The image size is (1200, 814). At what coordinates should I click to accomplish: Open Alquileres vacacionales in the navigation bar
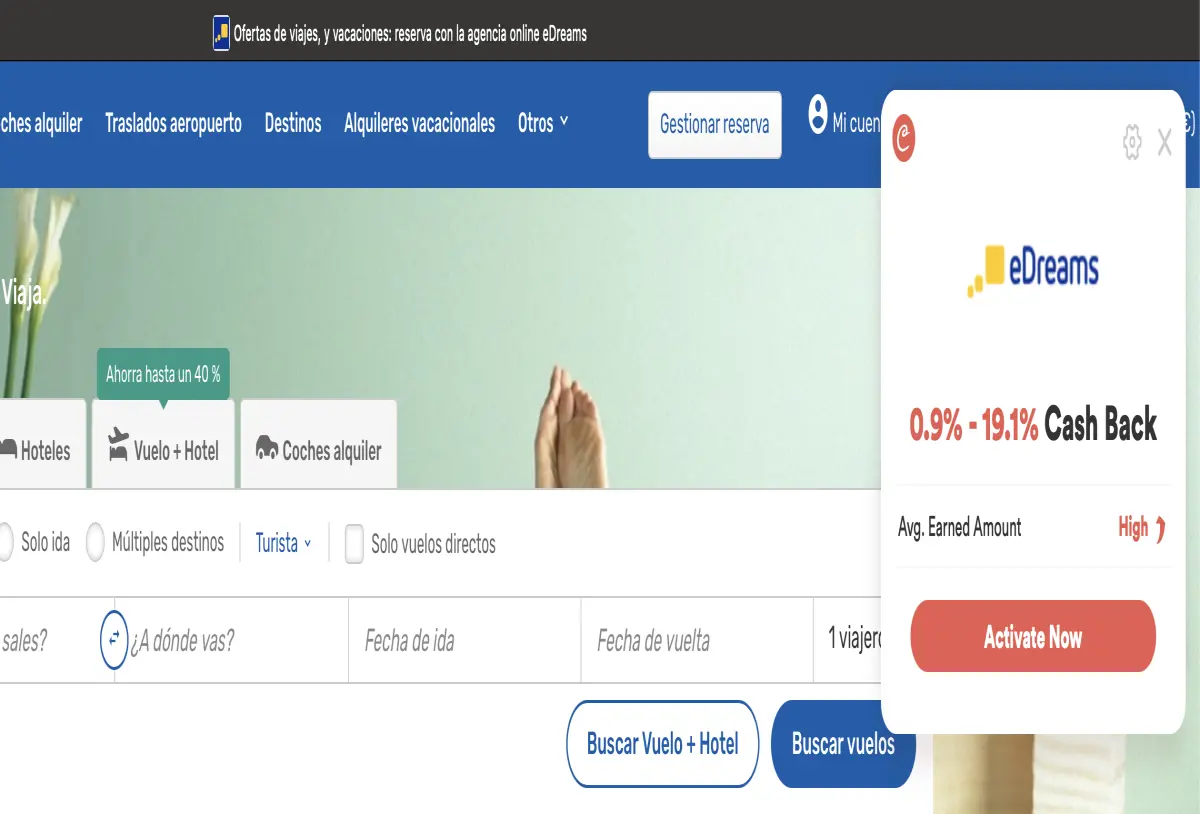point(419,124)
